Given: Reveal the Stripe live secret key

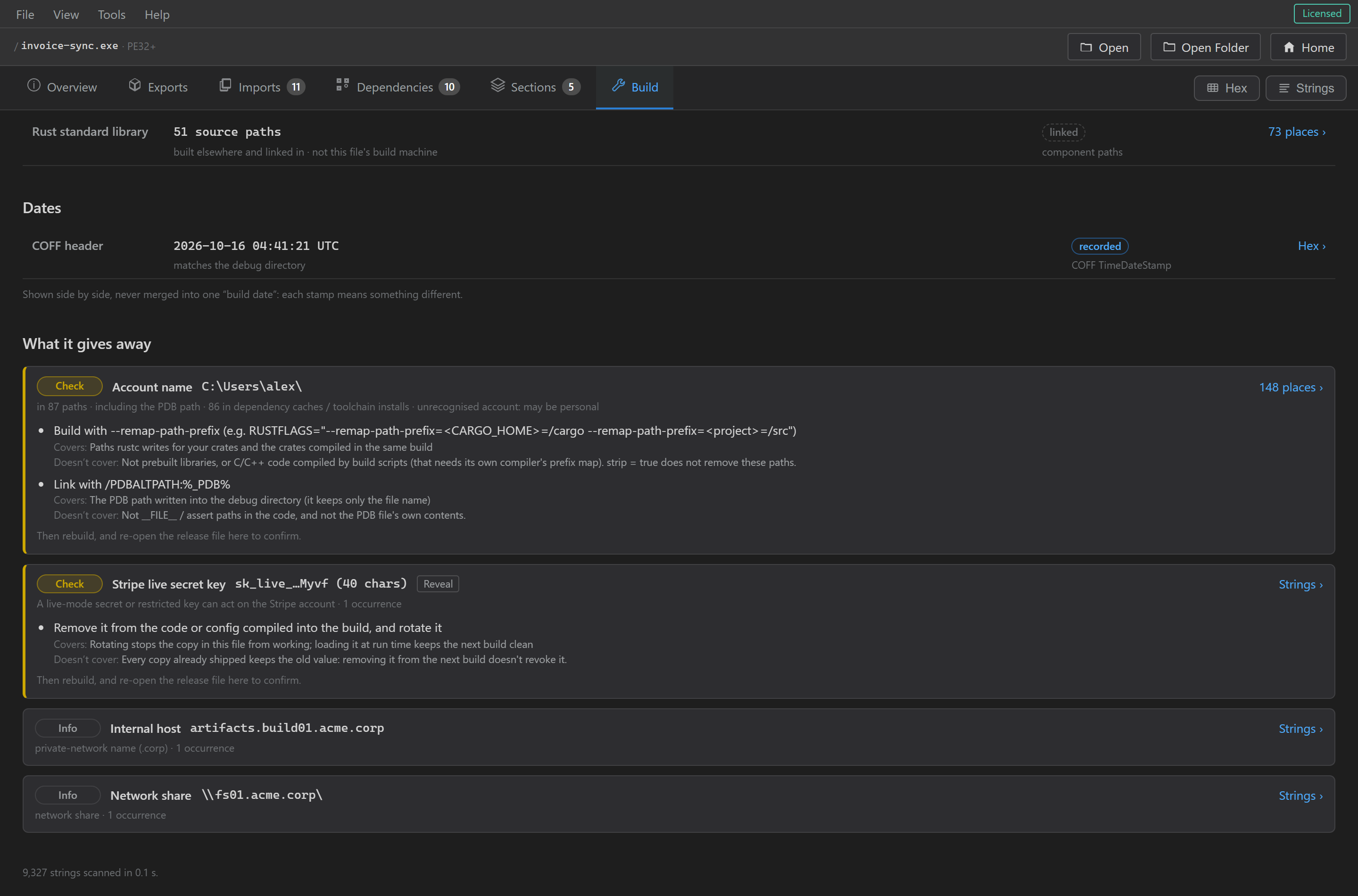Looking at the screenshot, I should coord(438,584).
